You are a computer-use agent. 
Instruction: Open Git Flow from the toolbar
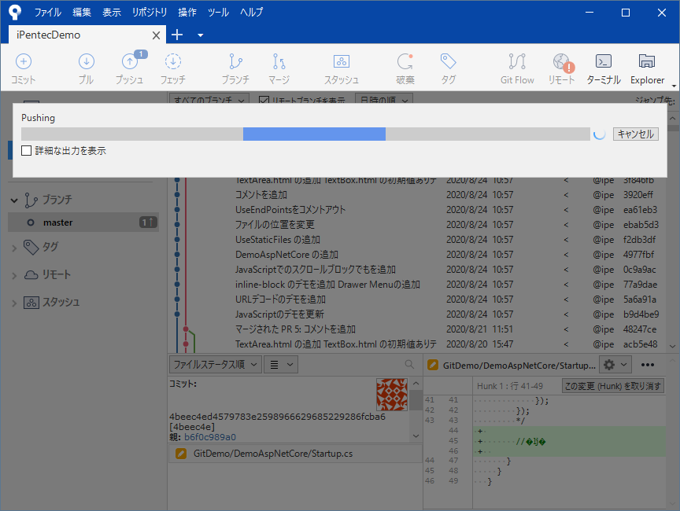[517, 69]
